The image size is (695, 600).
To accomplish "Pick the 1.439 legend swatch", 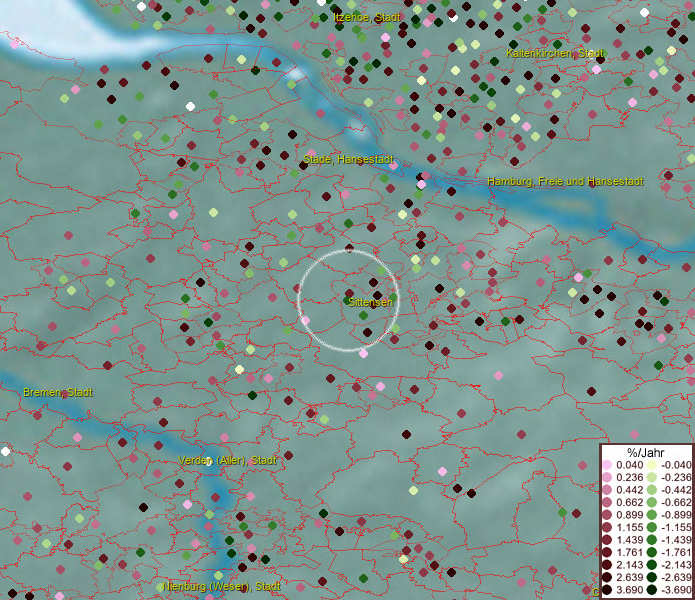I will click(607, 540).
